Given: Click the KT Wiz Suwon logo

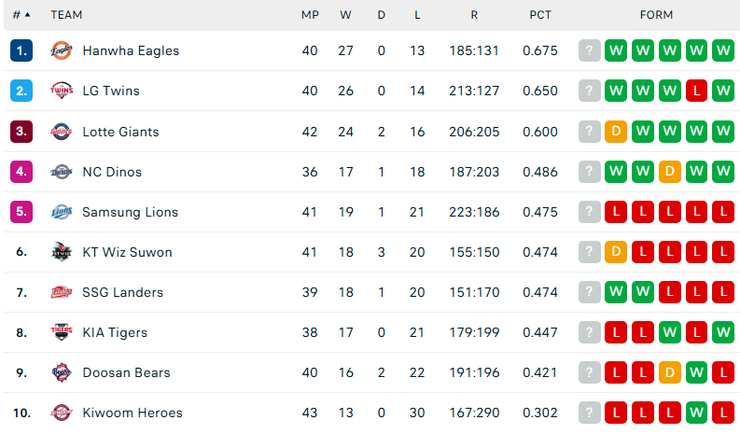Looking at the screenshot, I should [x=62, y=252].
